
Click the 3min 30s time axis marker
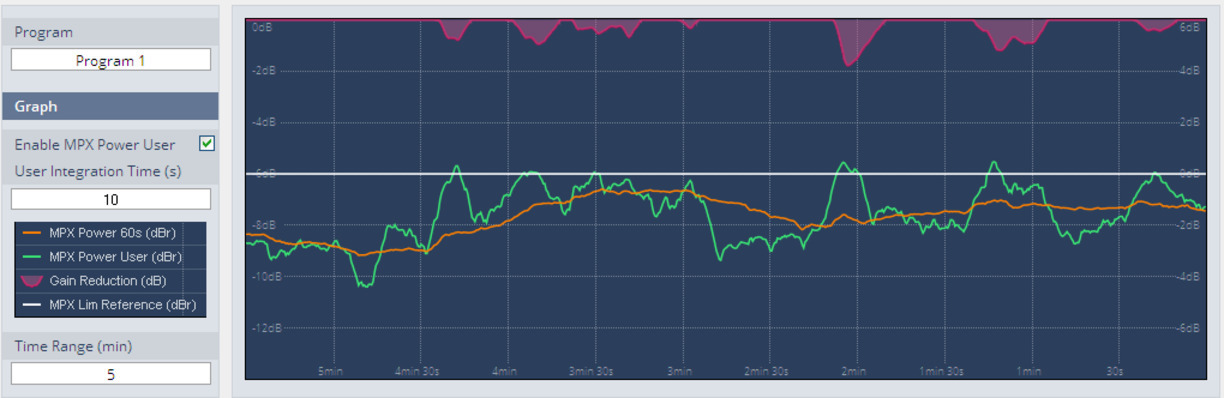tap(592, 370)
